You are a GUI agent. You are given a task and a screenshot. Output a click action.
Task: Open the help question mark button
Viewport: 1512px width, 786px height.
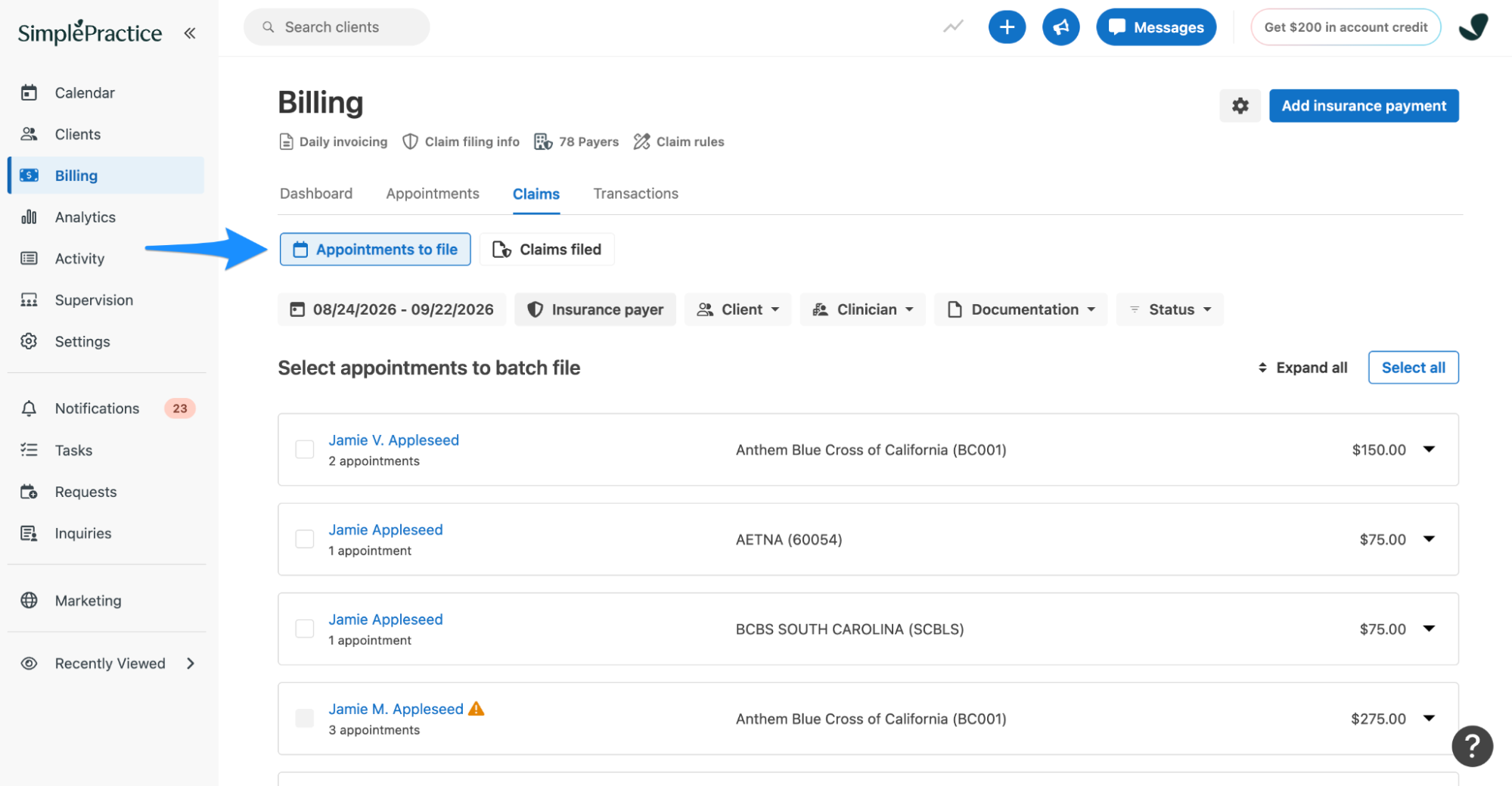tap(1472, 747)
